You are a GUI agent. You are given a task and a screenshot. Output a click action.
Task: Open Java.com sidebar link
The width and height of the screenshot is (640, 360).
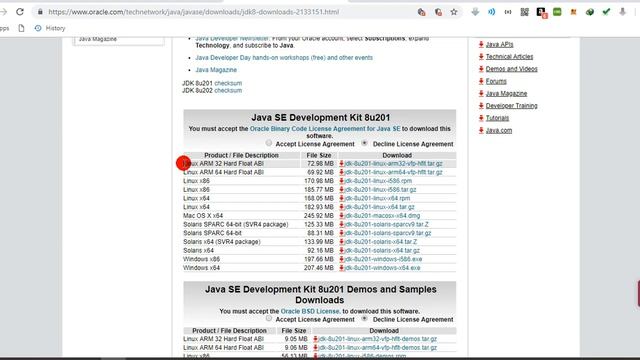click(499, 131)
